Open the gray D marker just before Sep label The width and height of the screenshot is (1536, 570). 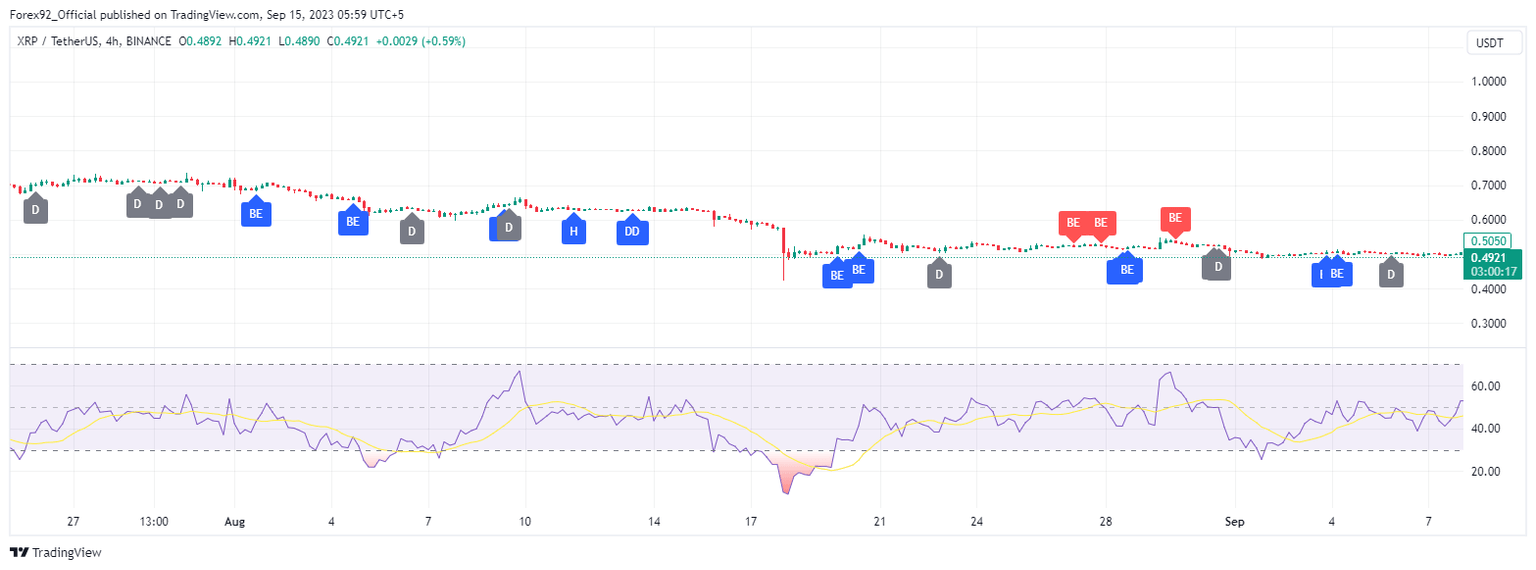1217,266
